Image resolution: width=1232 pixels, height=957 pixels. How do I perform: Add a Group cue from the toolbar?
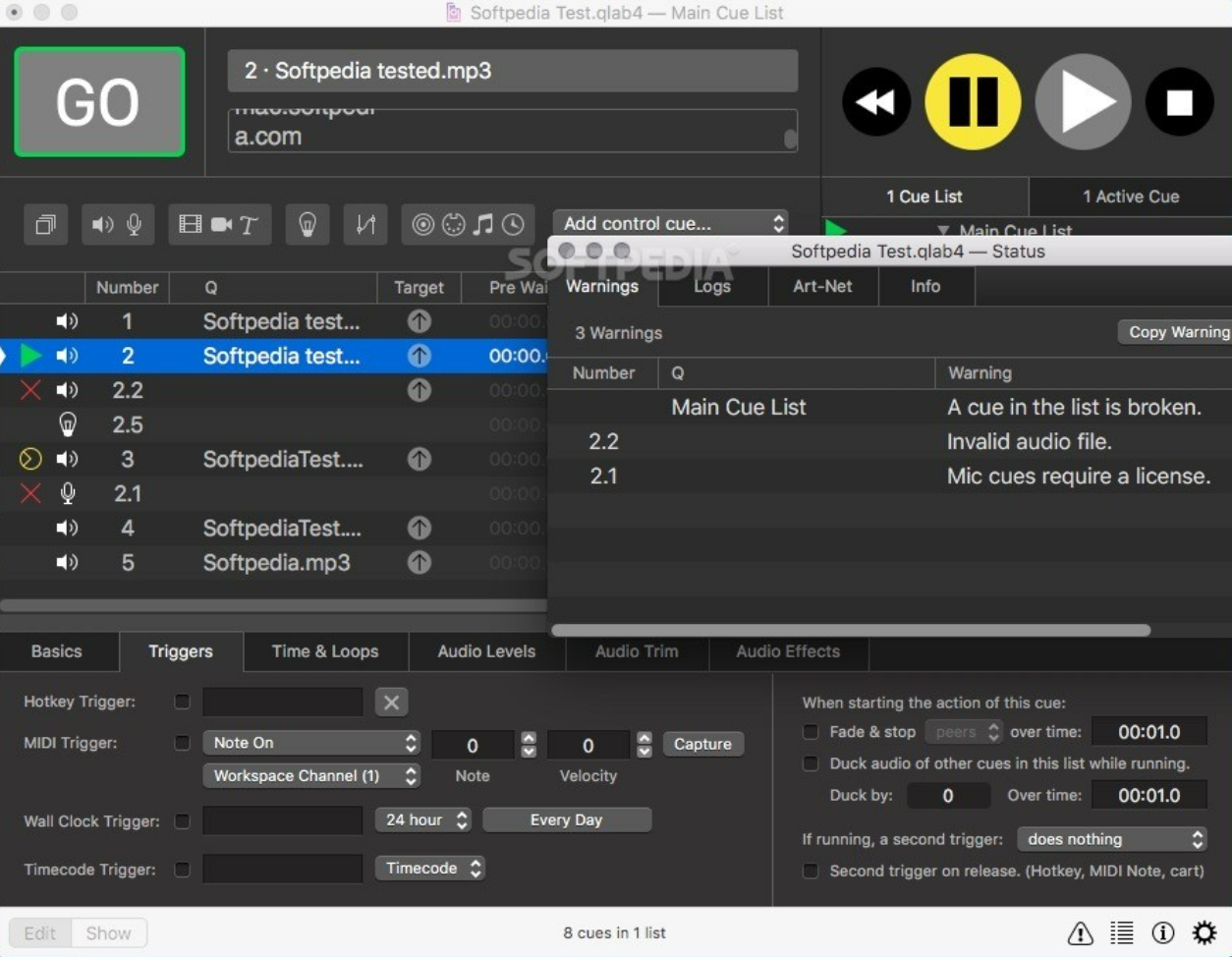point(45,225)
